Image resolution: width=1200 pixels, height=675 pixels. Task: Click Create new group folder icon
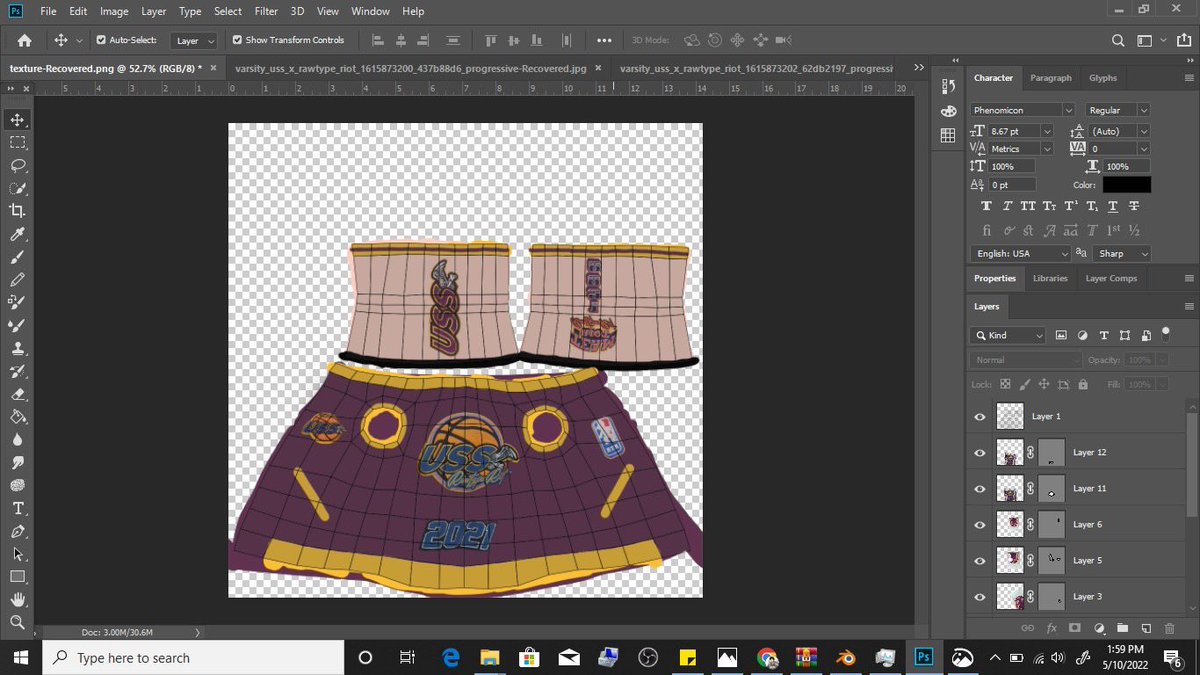(1122, 628)
